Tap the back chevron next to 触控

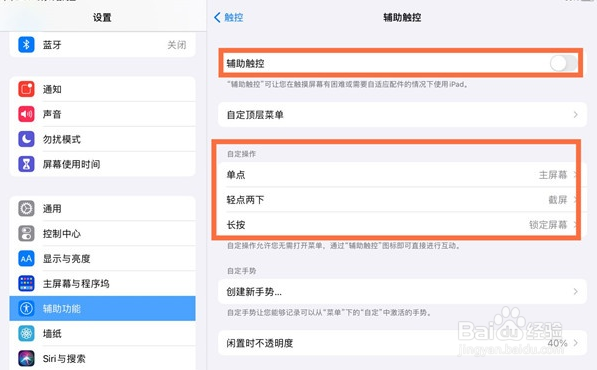217,17
